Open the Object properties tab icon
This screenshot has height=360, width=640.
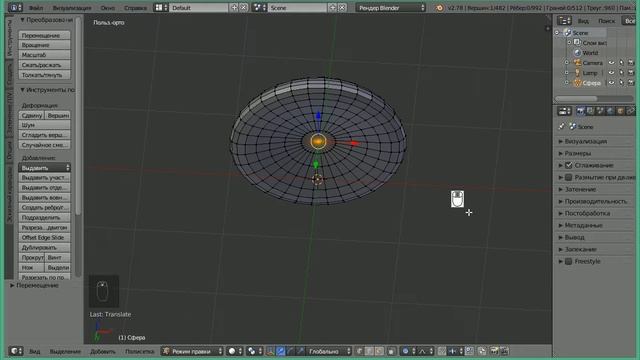point(620,111)
